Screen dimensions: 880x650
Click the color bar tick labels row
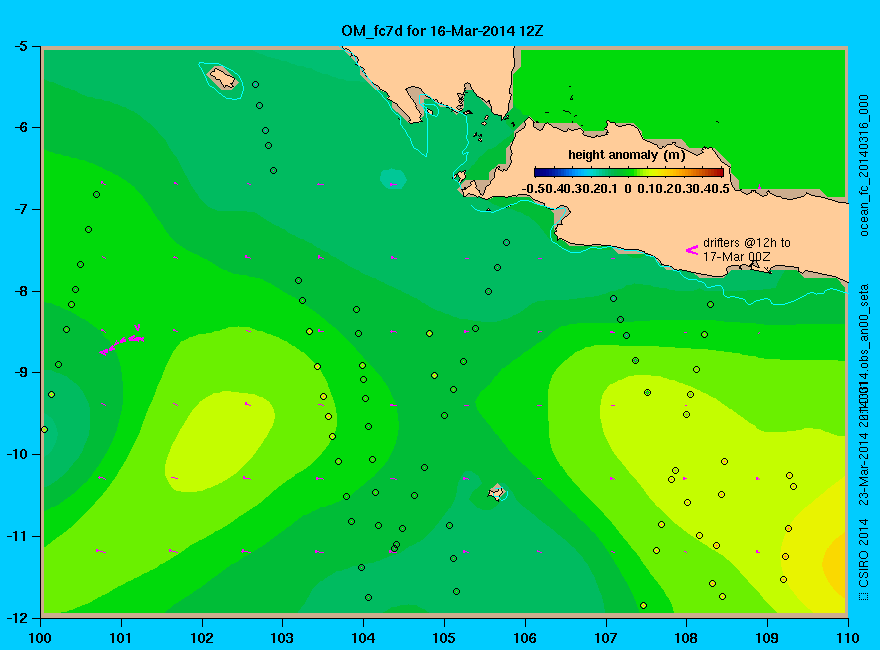coord(626,189)
